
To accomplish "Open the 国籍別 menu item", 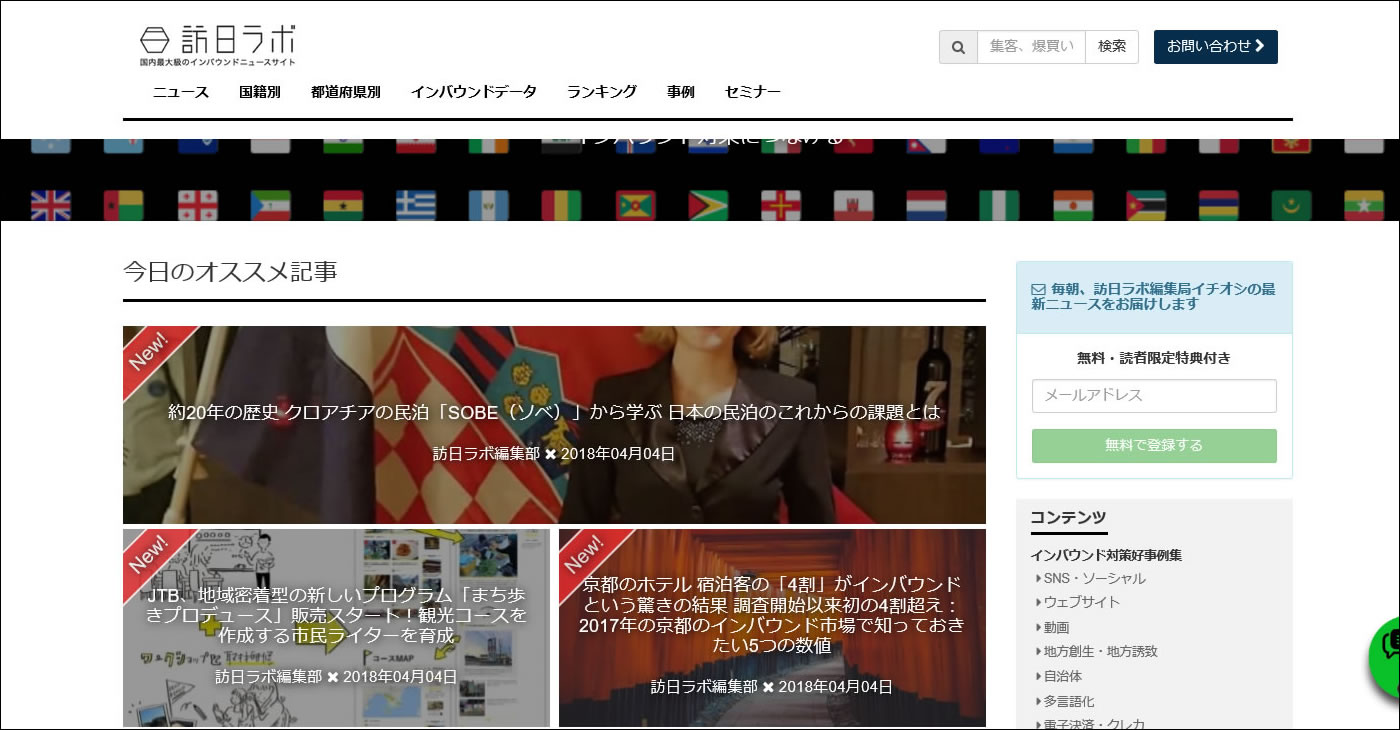I will pos(260,92).
